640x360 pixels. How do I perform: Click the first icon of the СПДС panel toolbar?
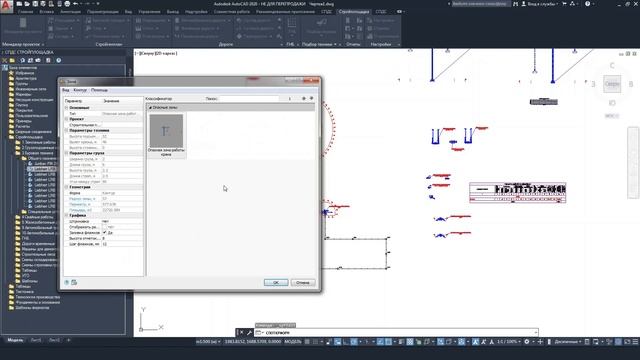5,60
